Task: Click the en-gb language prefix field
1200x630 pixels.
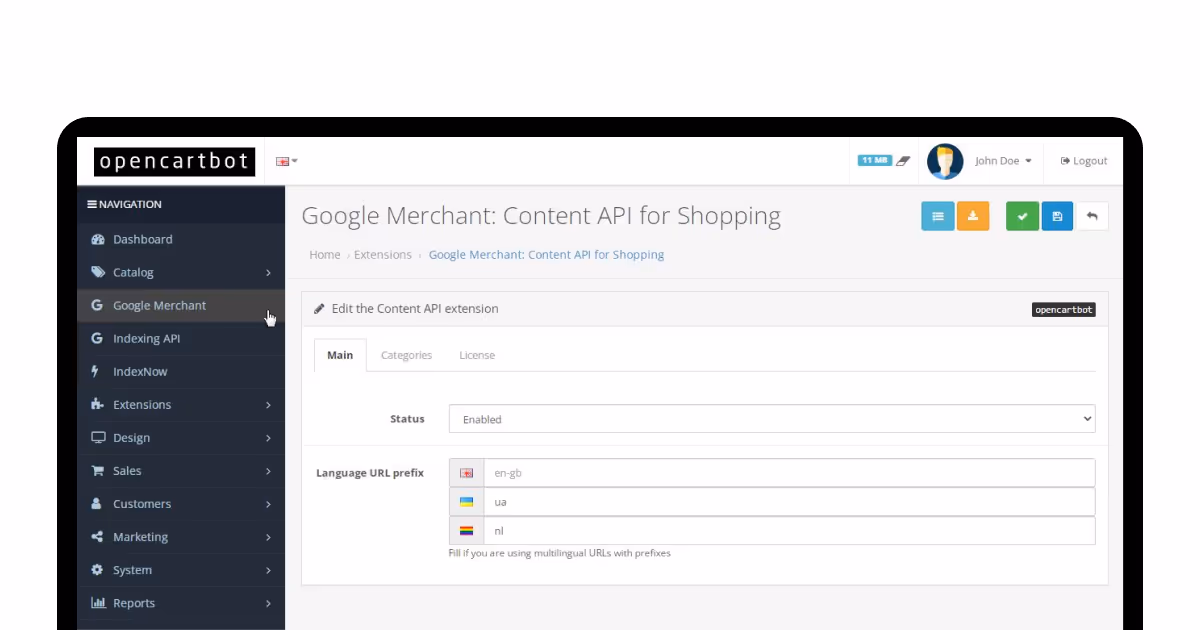Action: pyautogui.click(x=789, y=473)
